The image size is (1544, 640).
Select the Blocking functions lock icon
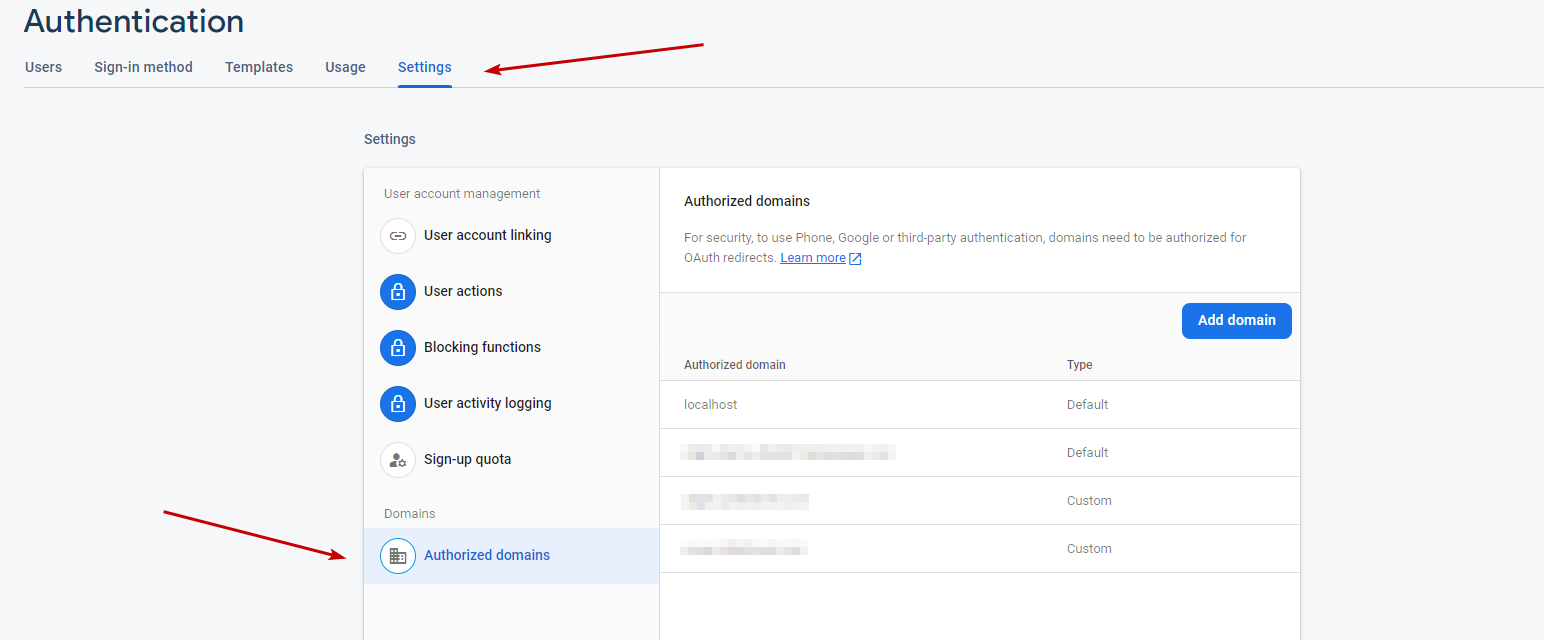click(398, 348)
